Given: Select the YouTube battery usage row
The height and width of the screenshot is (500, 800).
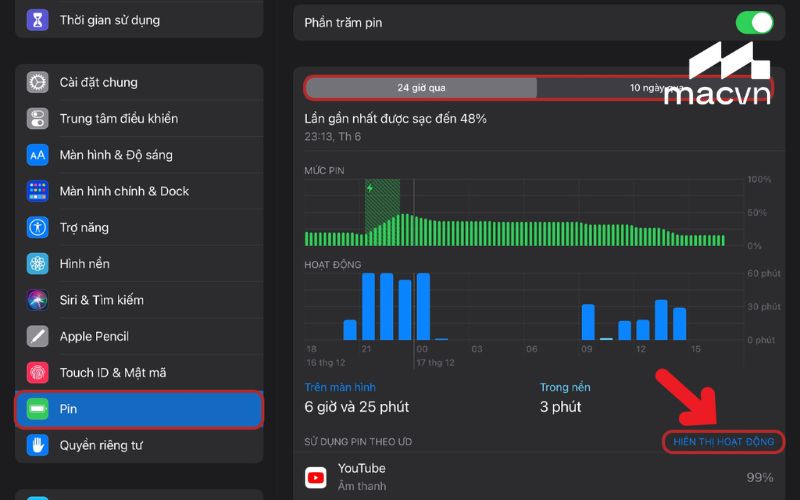Looking at the screenshot, I should pos(539,478).
